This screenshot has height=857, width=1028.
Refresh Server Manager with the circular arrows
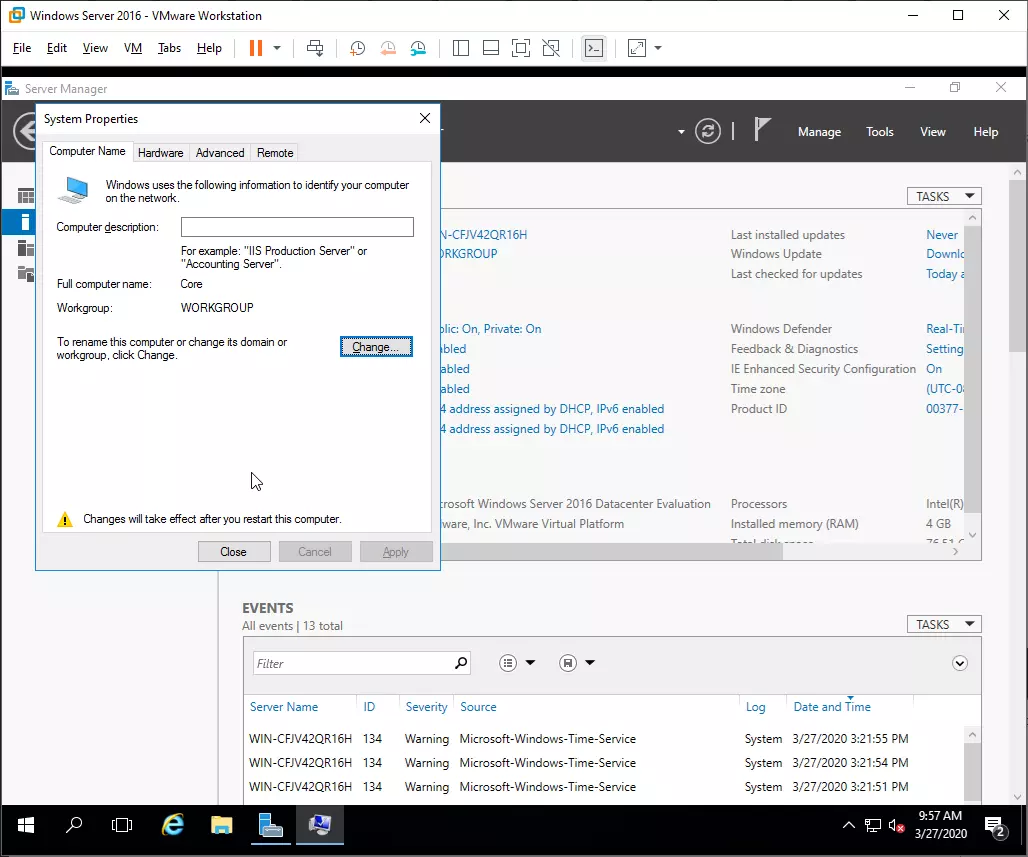click(x=708, y=131)
